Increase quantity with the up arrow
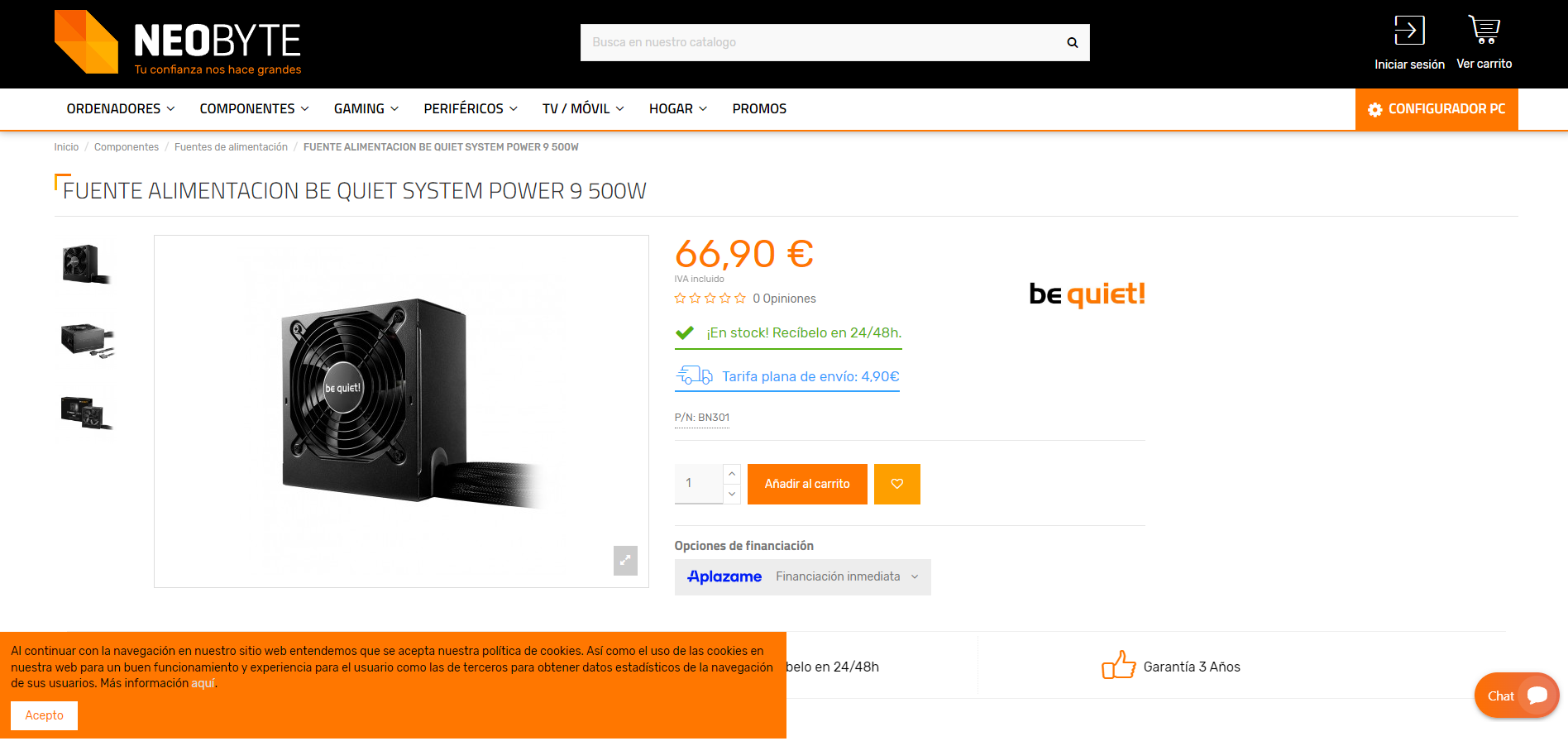The image size is (1568, 741). [x=732, y=474]
